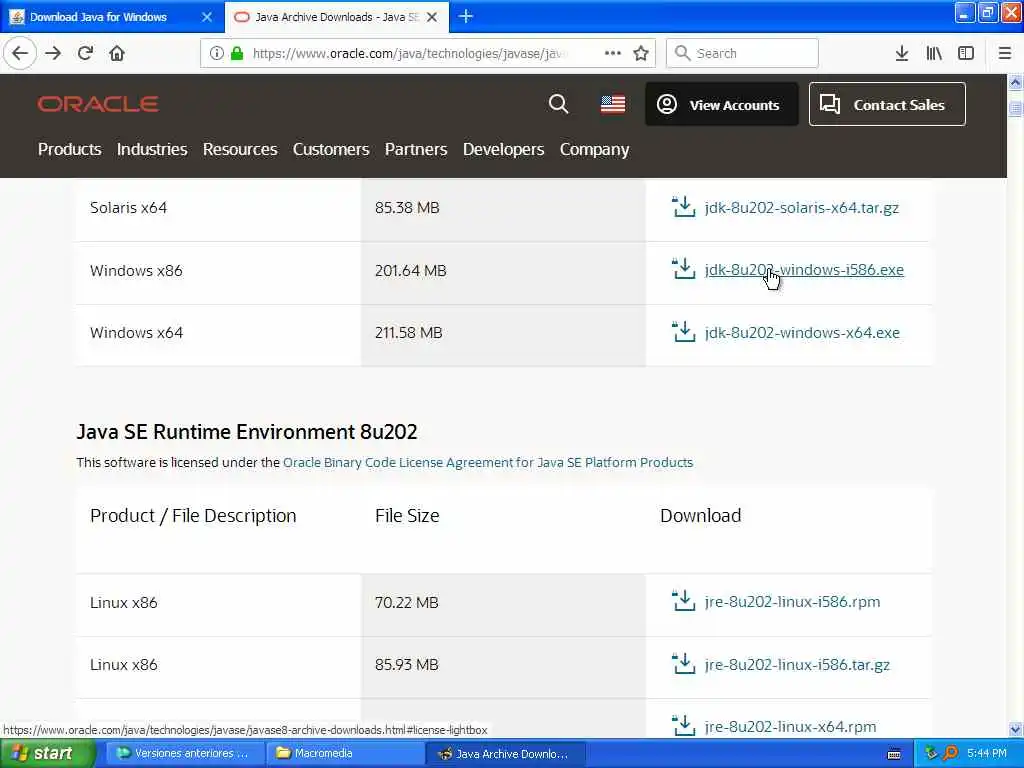Click download icon beside jre-8u202-linux-x64.rpm
The height and width of the screenshot is (768, 1024).
(684, 726)
